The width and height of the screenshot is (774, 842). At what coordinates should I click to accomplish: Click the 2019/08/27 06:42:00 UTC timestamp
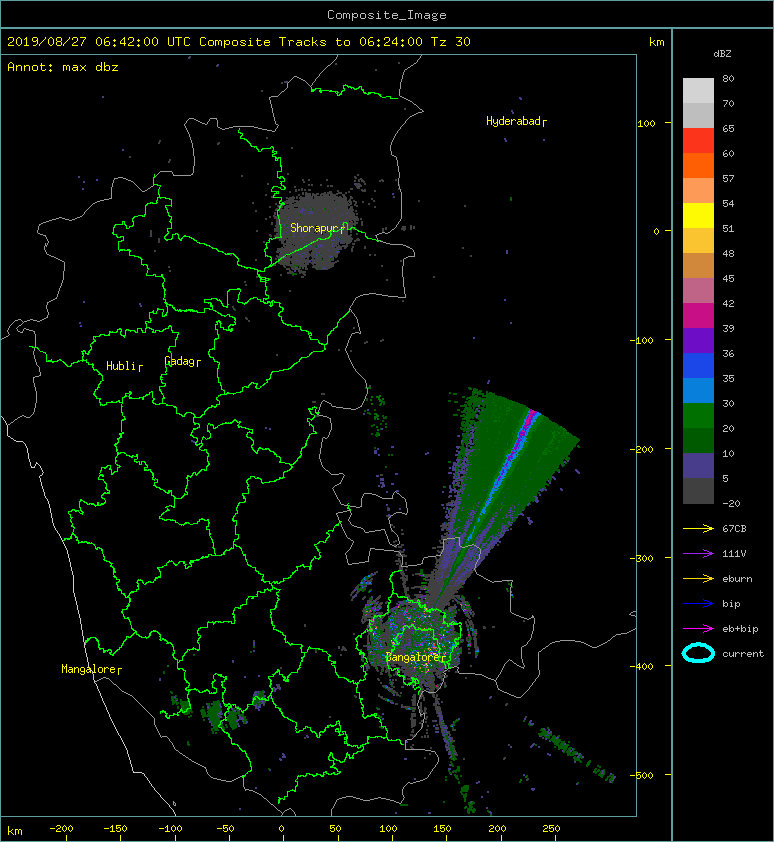coord(99,42)
